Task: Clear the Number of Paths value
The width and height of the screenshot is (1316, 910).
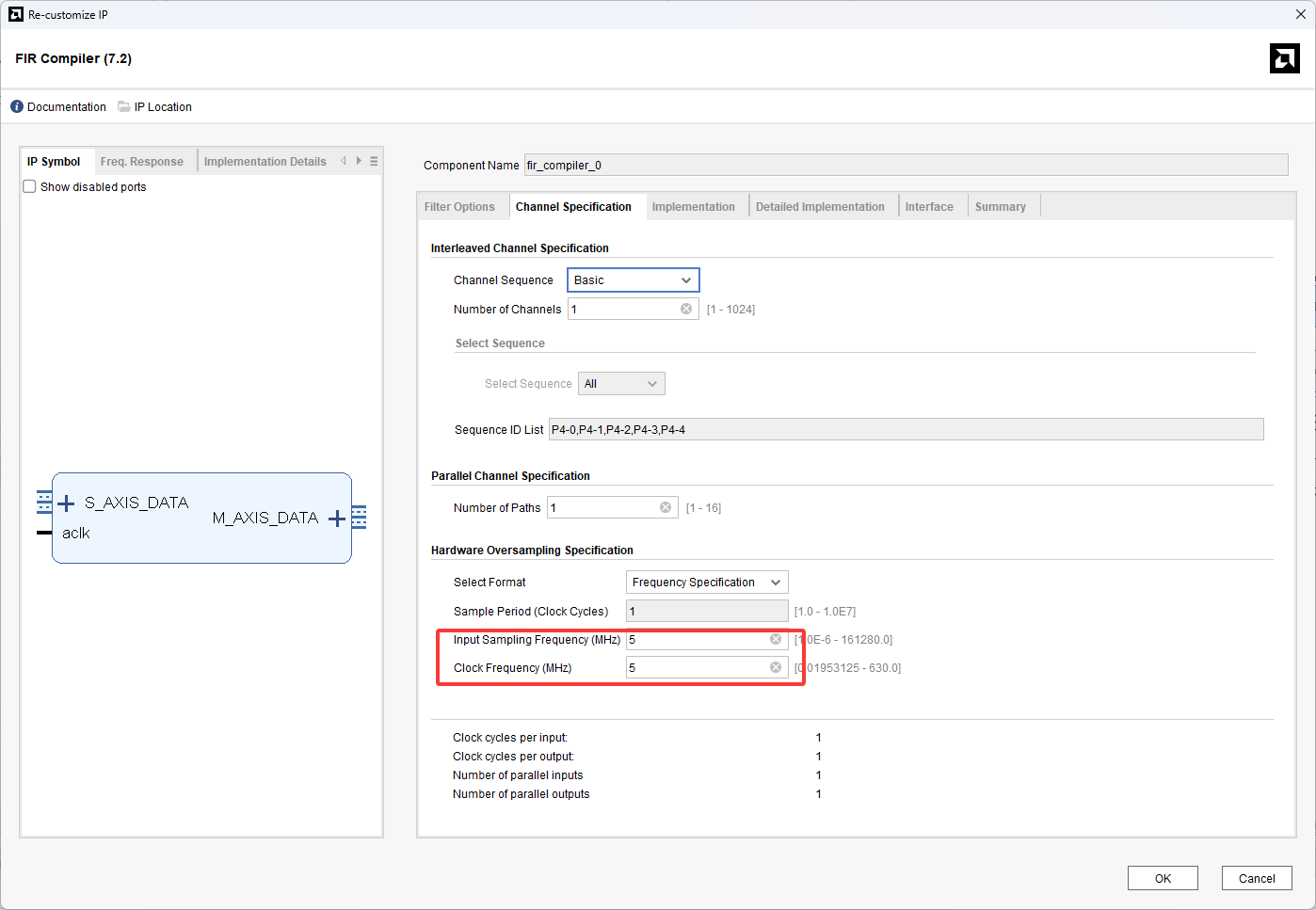Action: tap(666, 507)
